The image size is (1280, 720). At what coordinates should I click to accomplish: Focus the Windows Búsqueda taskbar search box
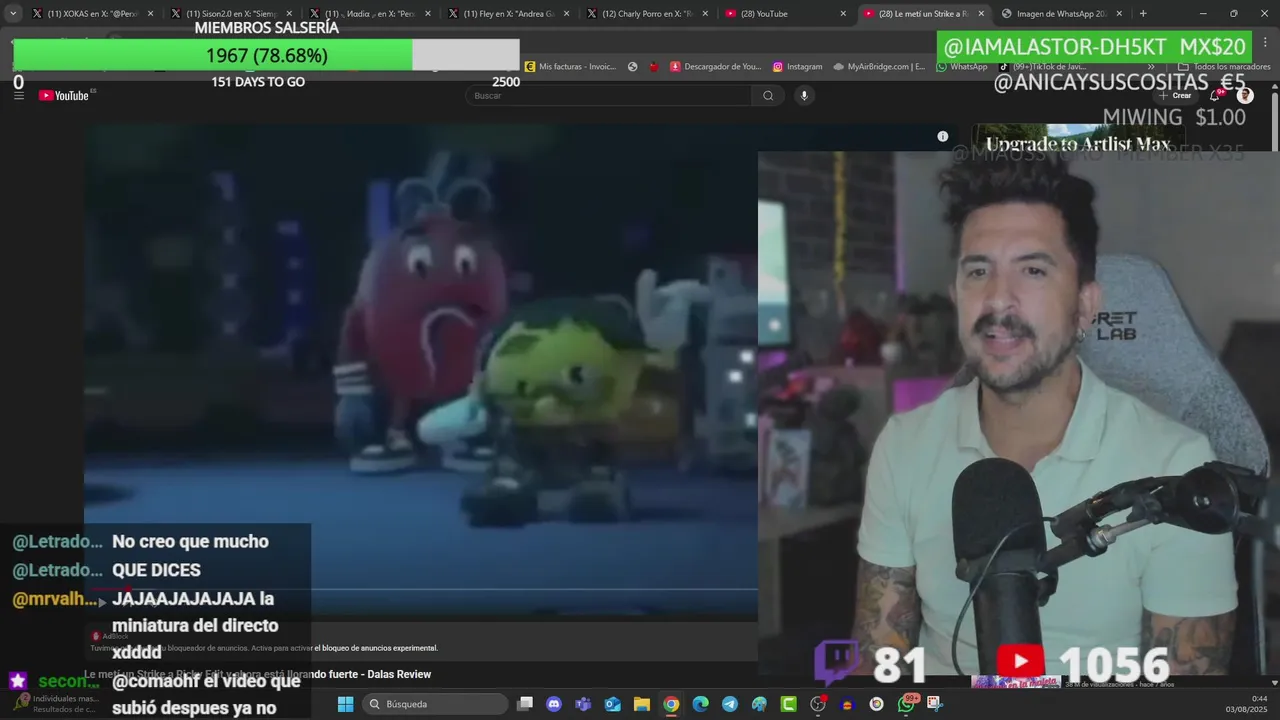point(436,704)
